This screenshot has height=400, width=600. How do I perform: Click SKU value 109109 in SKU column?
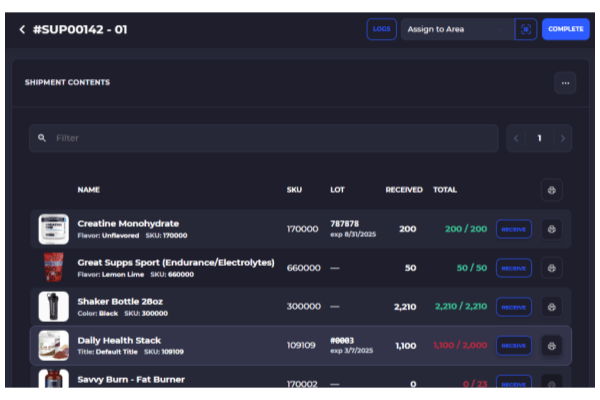(x=301, y=345)
